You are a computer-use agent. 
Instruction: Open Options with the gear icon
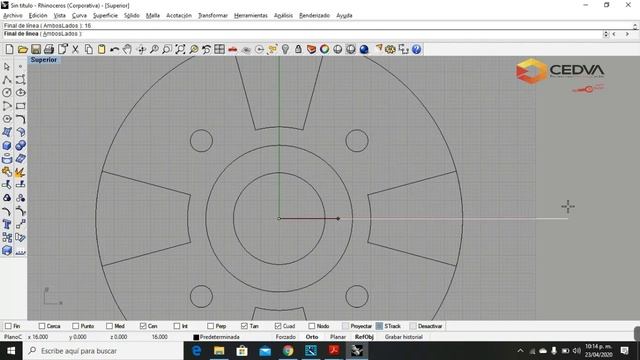point(390,49)
